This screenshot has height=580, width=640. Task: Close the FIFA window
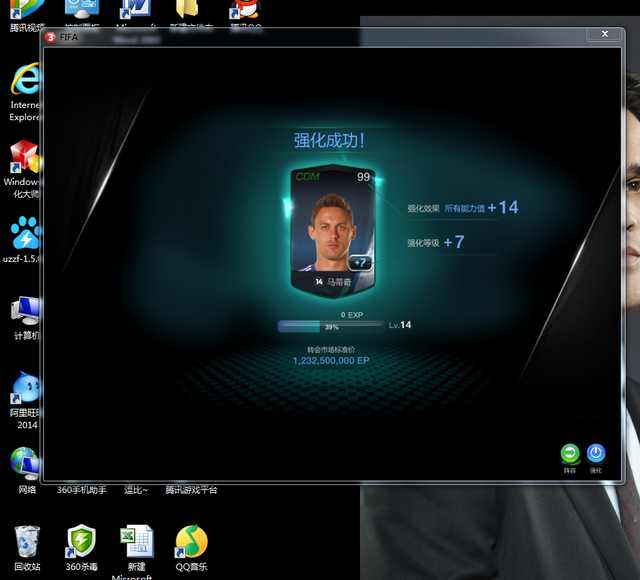click(604, 34)
